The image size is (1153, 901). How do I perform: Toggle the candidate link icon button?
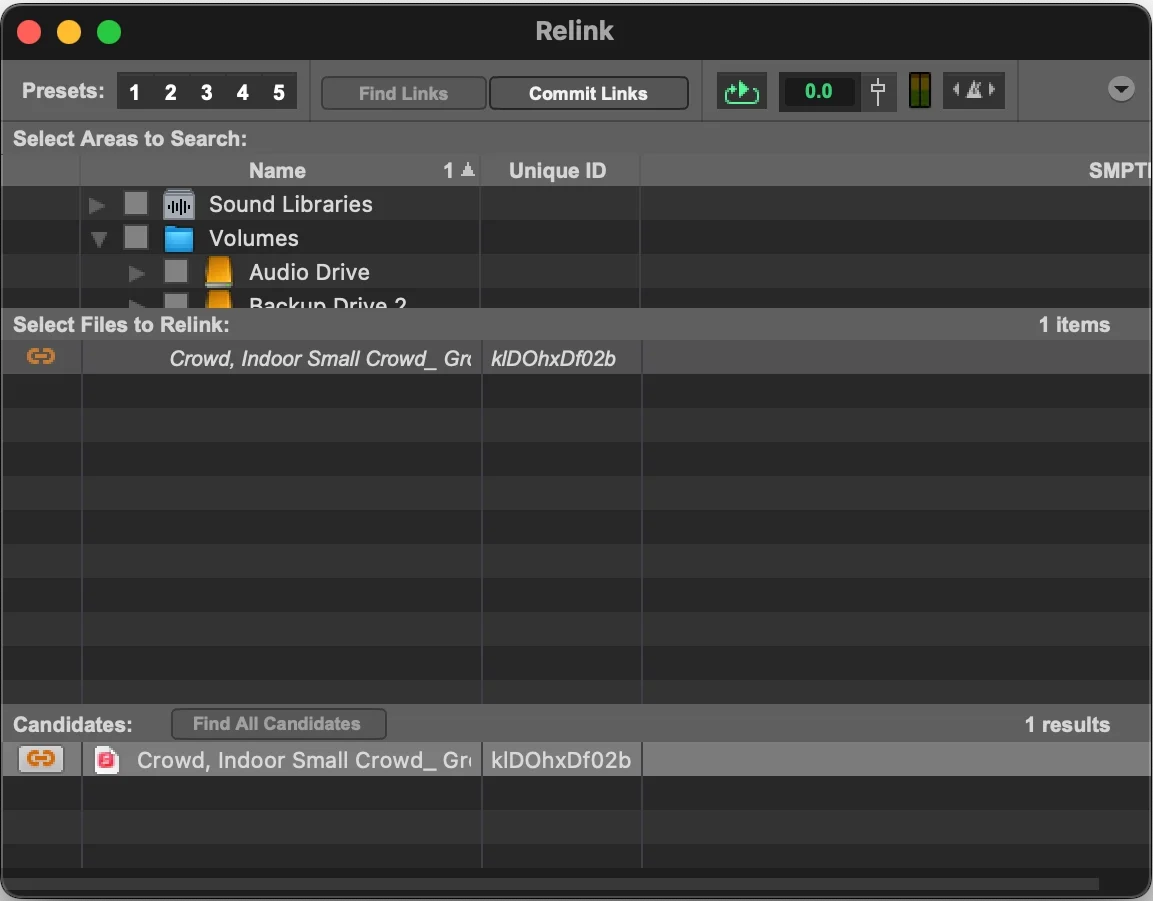click(41, 758)
